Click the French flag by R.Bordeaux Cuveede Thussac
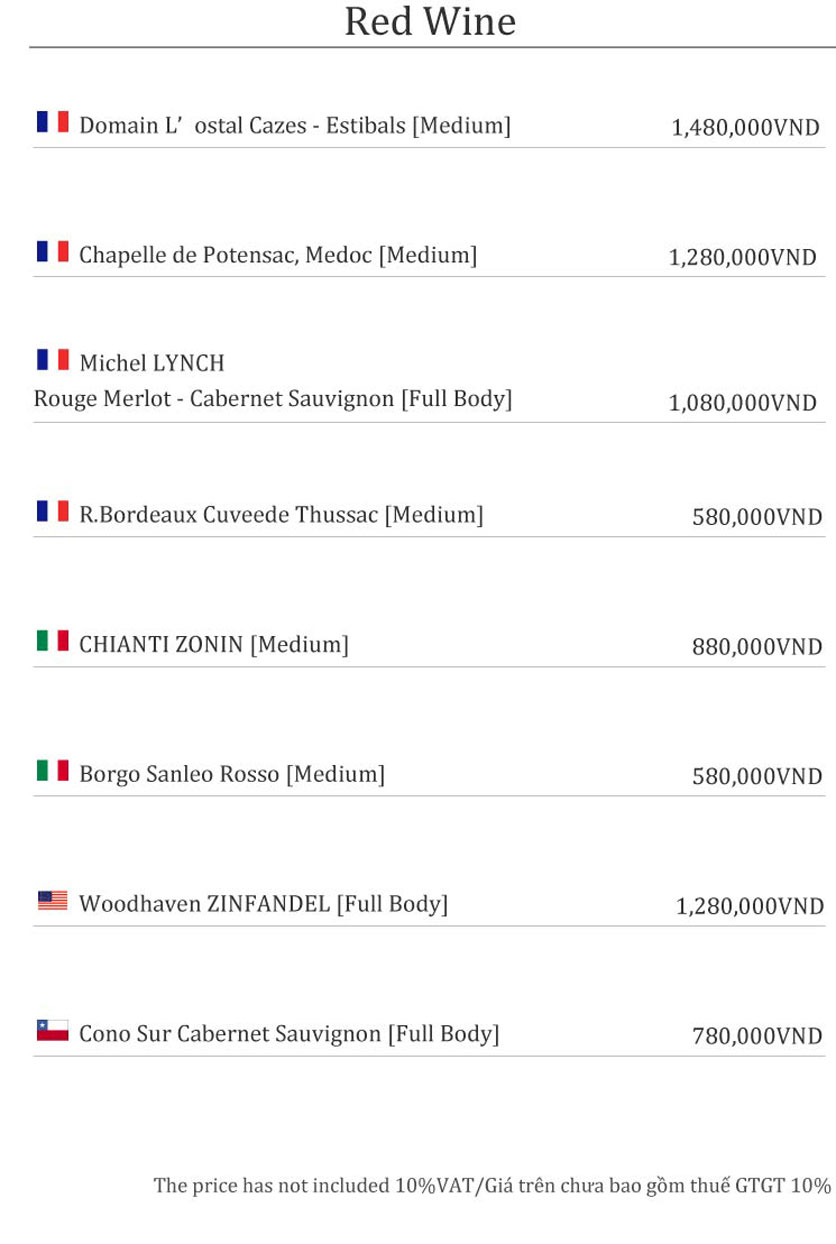Screen dimensions: 836x1244 click(52, 511)
